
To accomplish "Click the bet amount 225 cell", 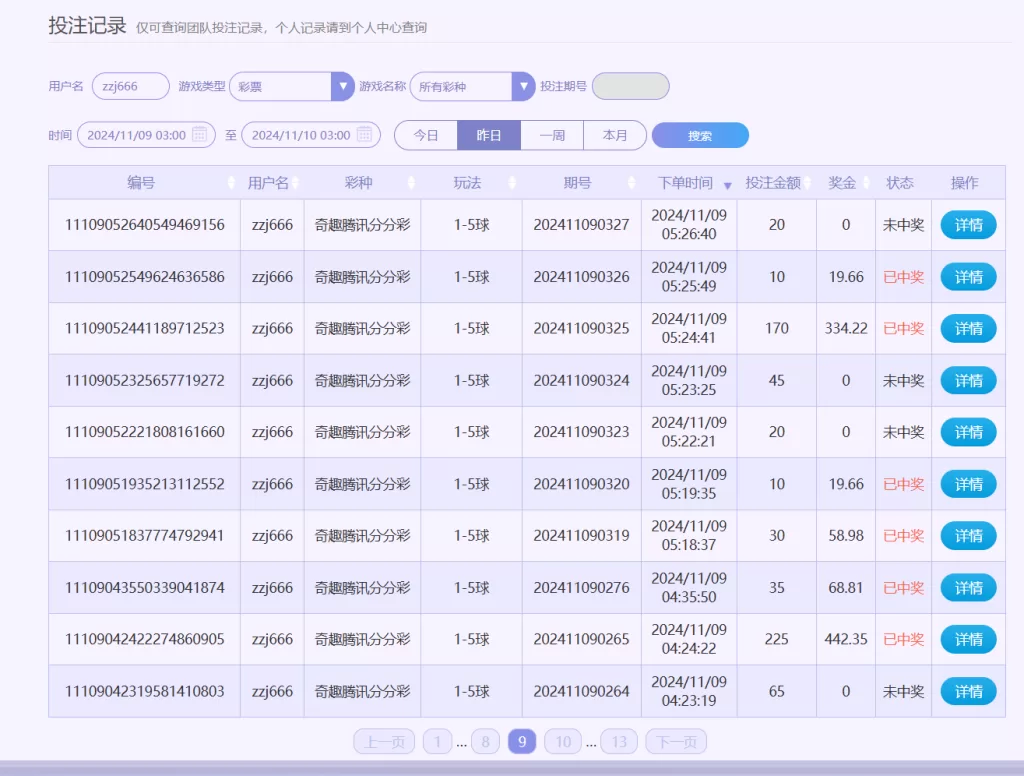I will [x=776, y=639].
